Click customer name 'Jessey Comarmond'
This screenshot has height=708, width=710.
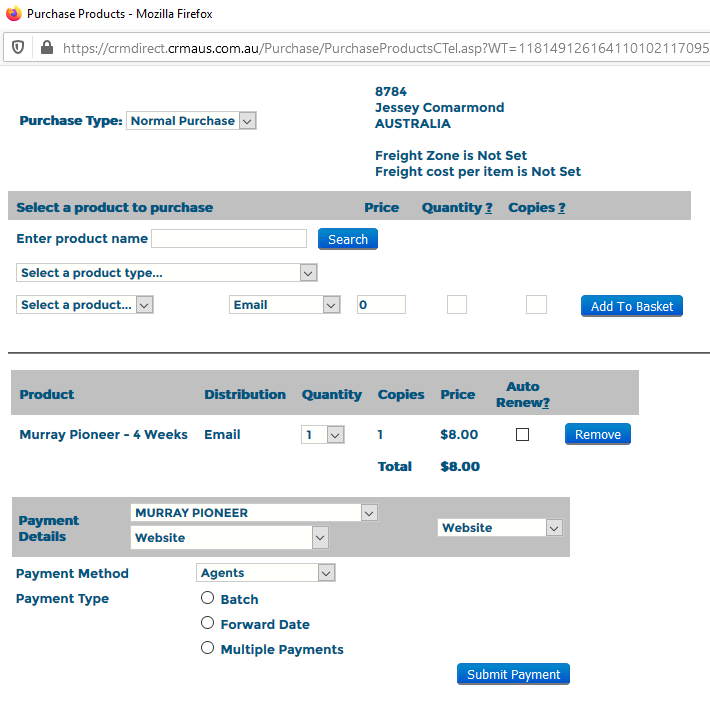pyautogui.click(x=439, y=108)
